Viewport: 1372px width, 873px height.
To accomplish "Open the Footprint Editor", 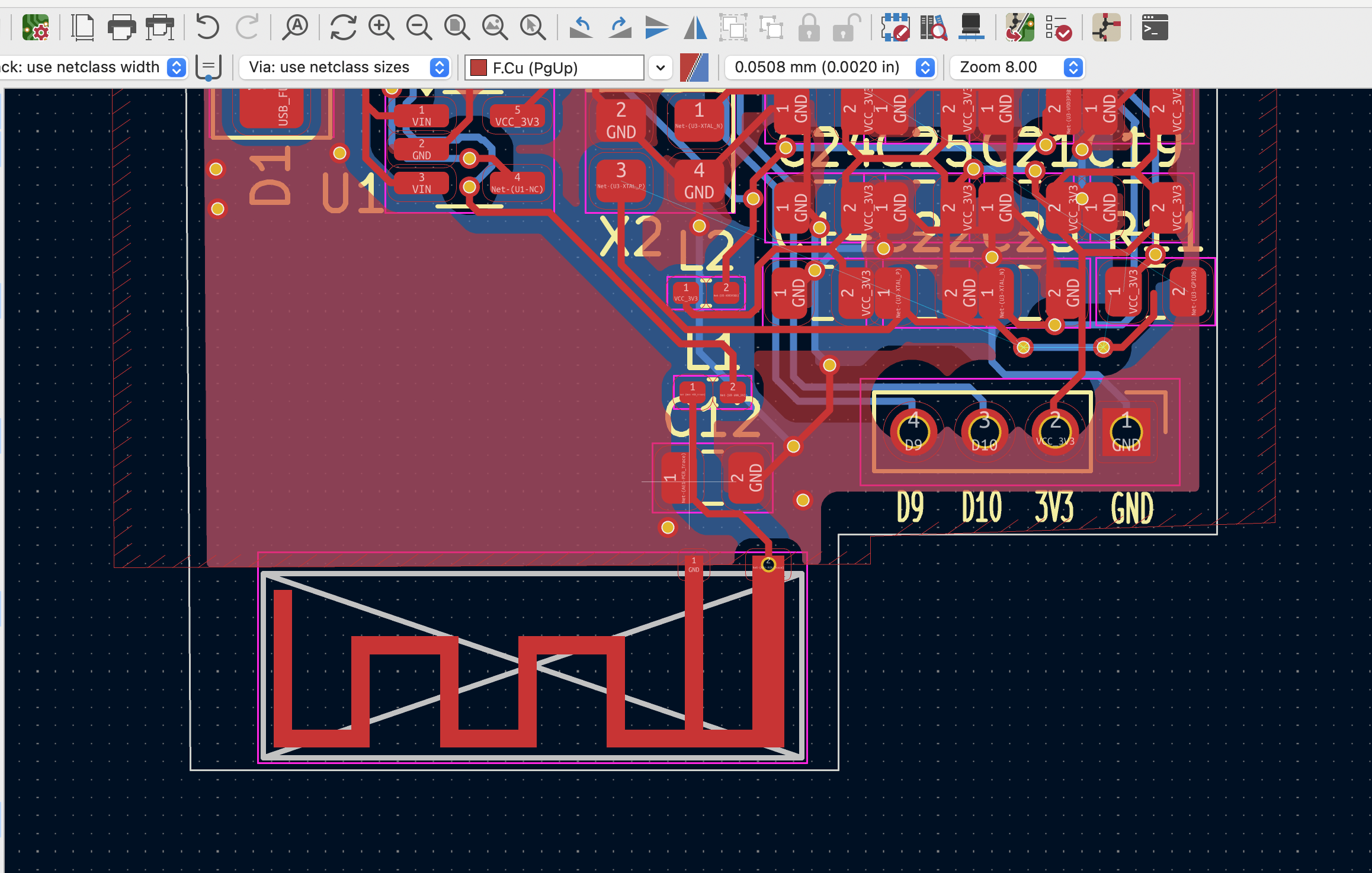I will (x=895, y=27).
